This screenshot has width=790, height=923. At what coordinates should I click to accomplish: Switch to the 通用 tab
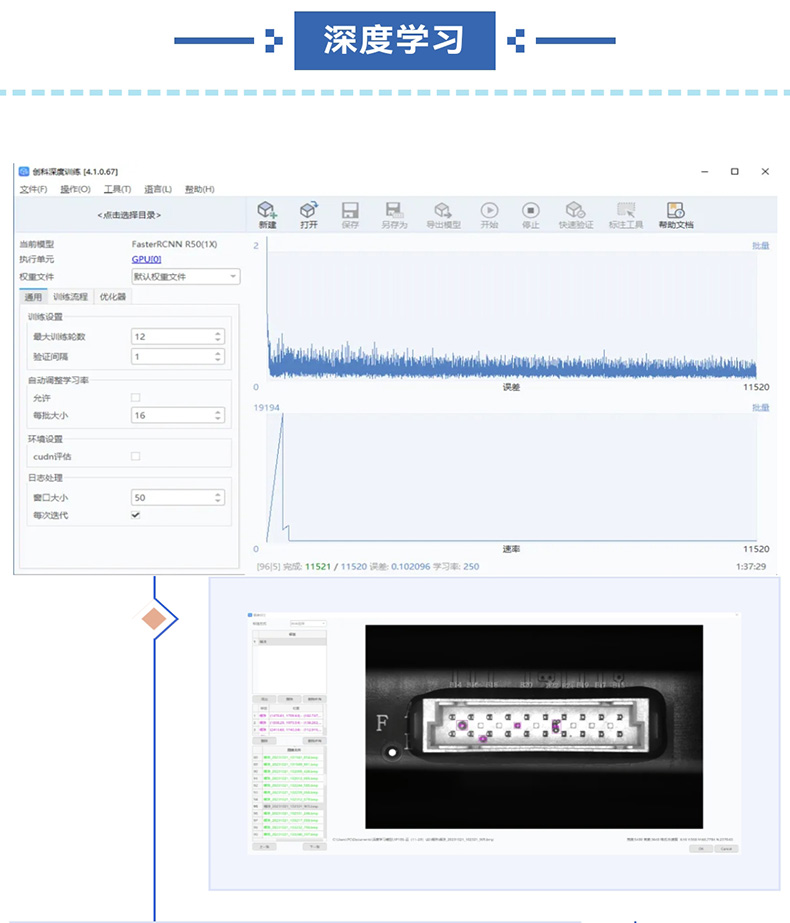click(34, 297)
